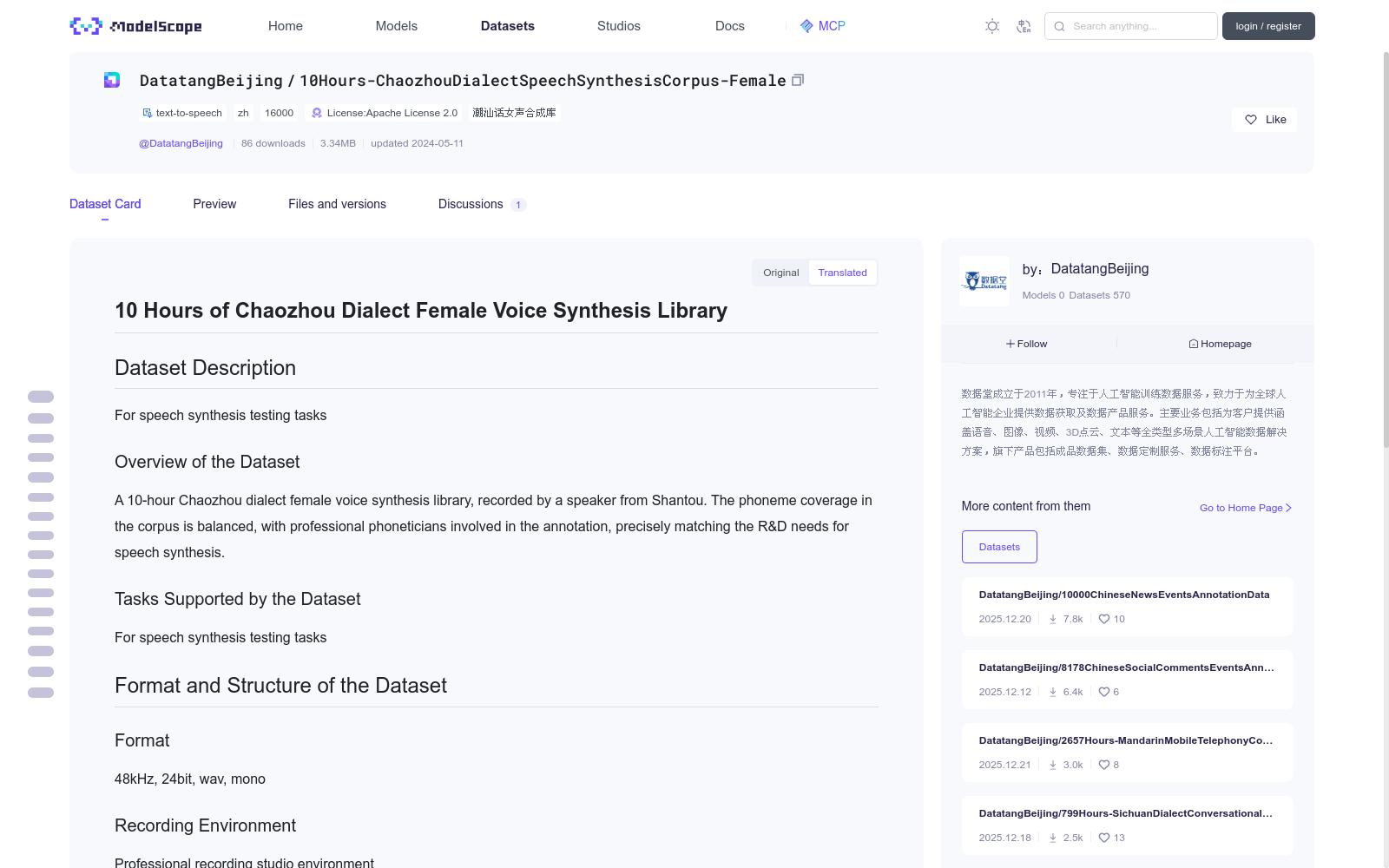Open the Datasets menu
This screenshot has width=1389, height=868.
click(x=508, y=26)
